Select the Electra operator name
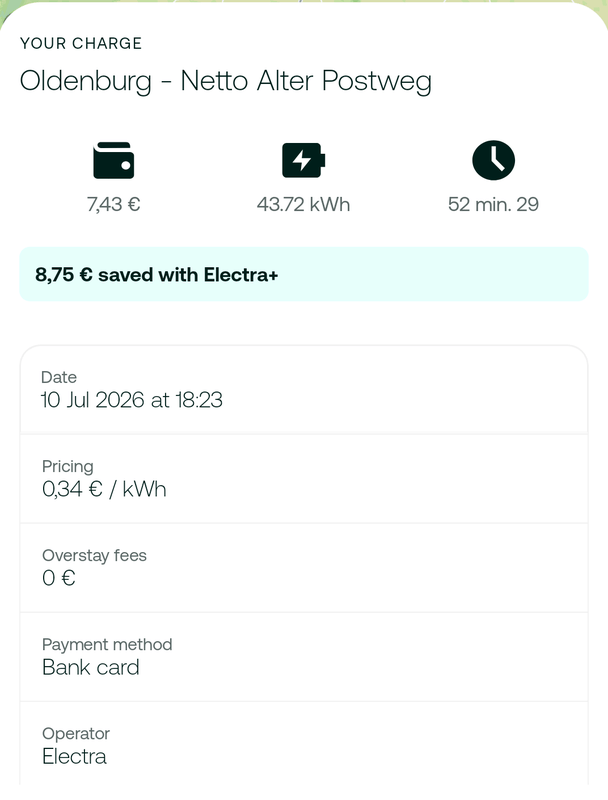 click(x=74, y=756)
